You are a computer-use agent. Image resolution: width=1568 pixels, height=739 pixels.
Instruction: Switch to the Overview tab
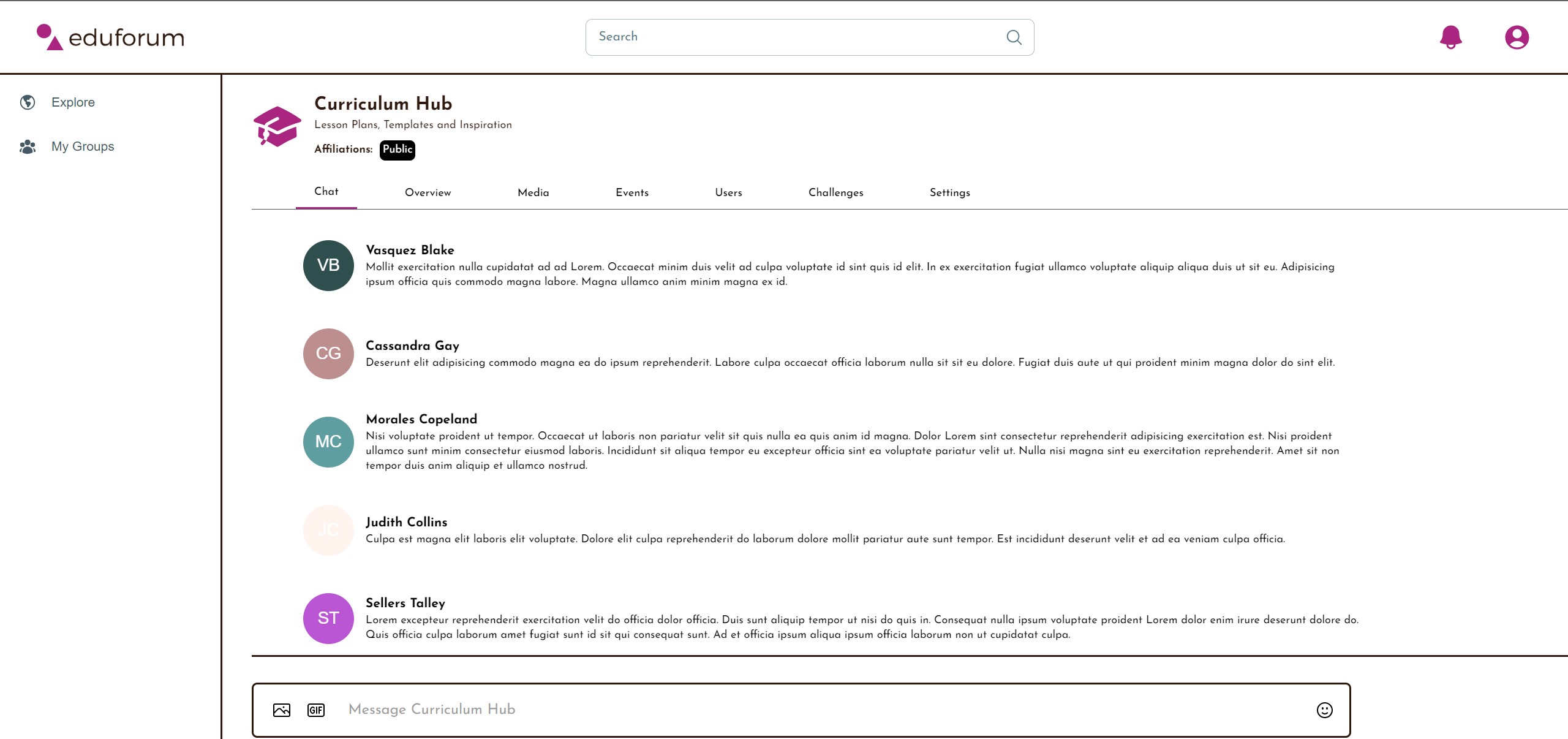[428, 192]
